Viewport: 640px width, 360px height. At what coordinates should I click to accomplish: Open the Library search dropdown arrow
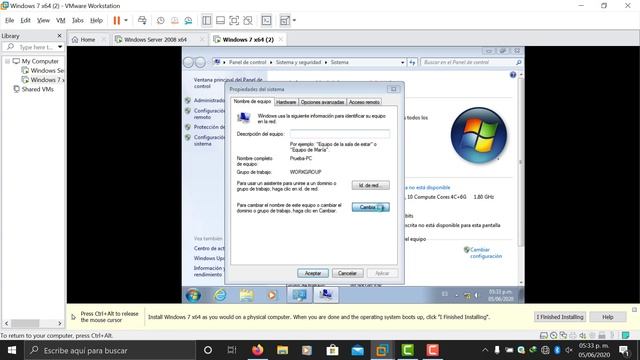(60, 47)
